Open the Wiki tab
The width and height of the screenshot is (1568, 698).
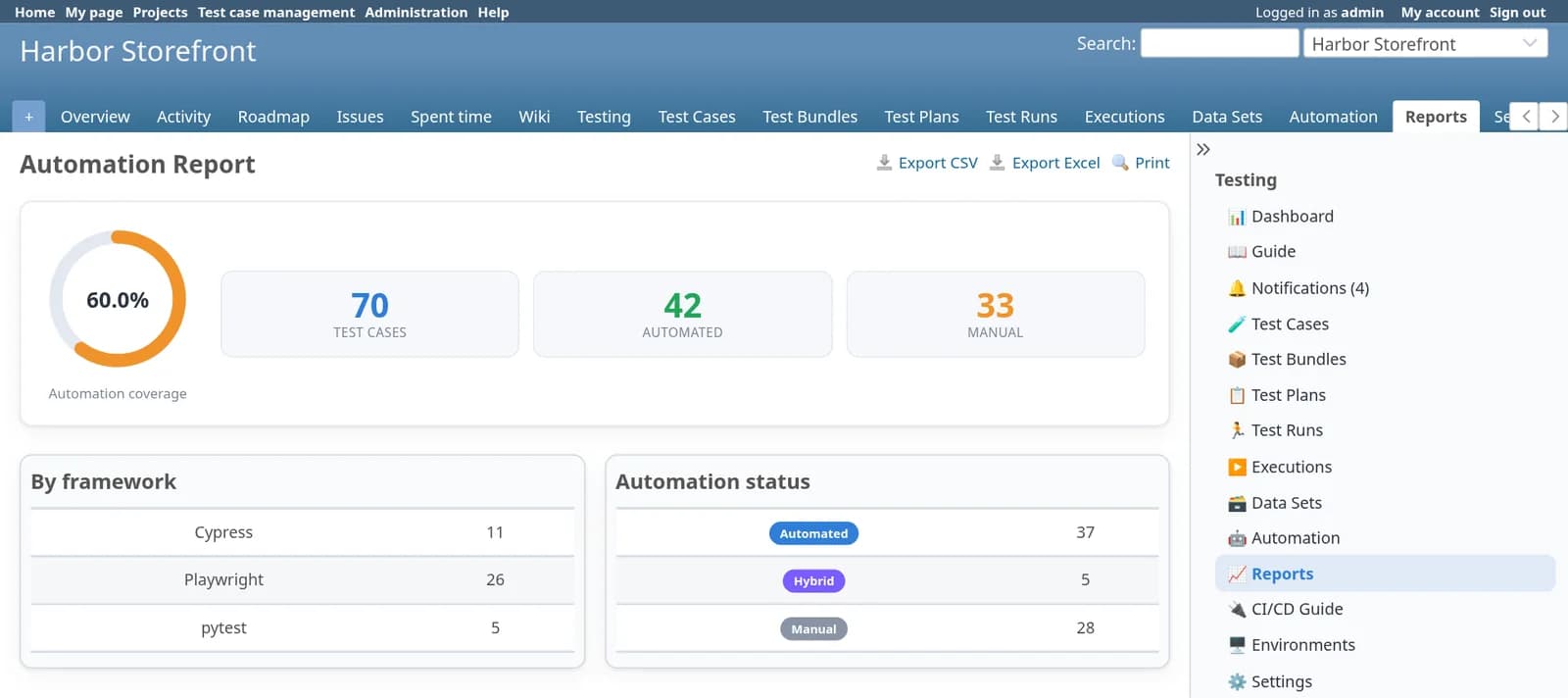click(x=534, y=117)
